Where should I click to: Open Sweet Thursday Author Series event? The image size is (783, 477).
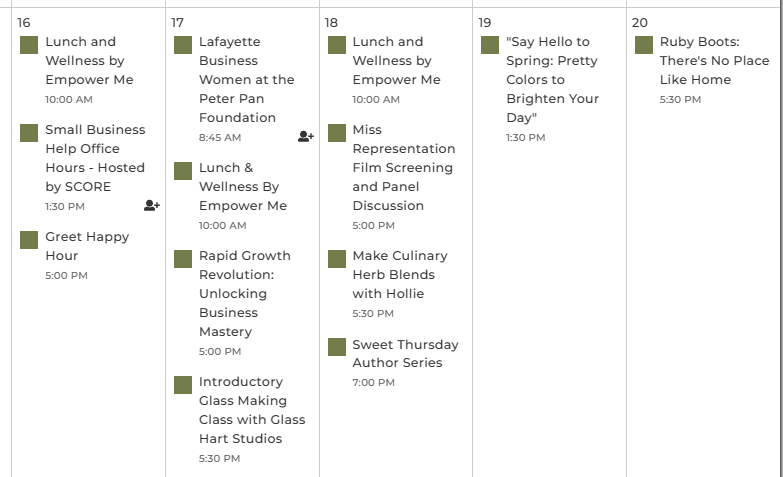[405, 354]
